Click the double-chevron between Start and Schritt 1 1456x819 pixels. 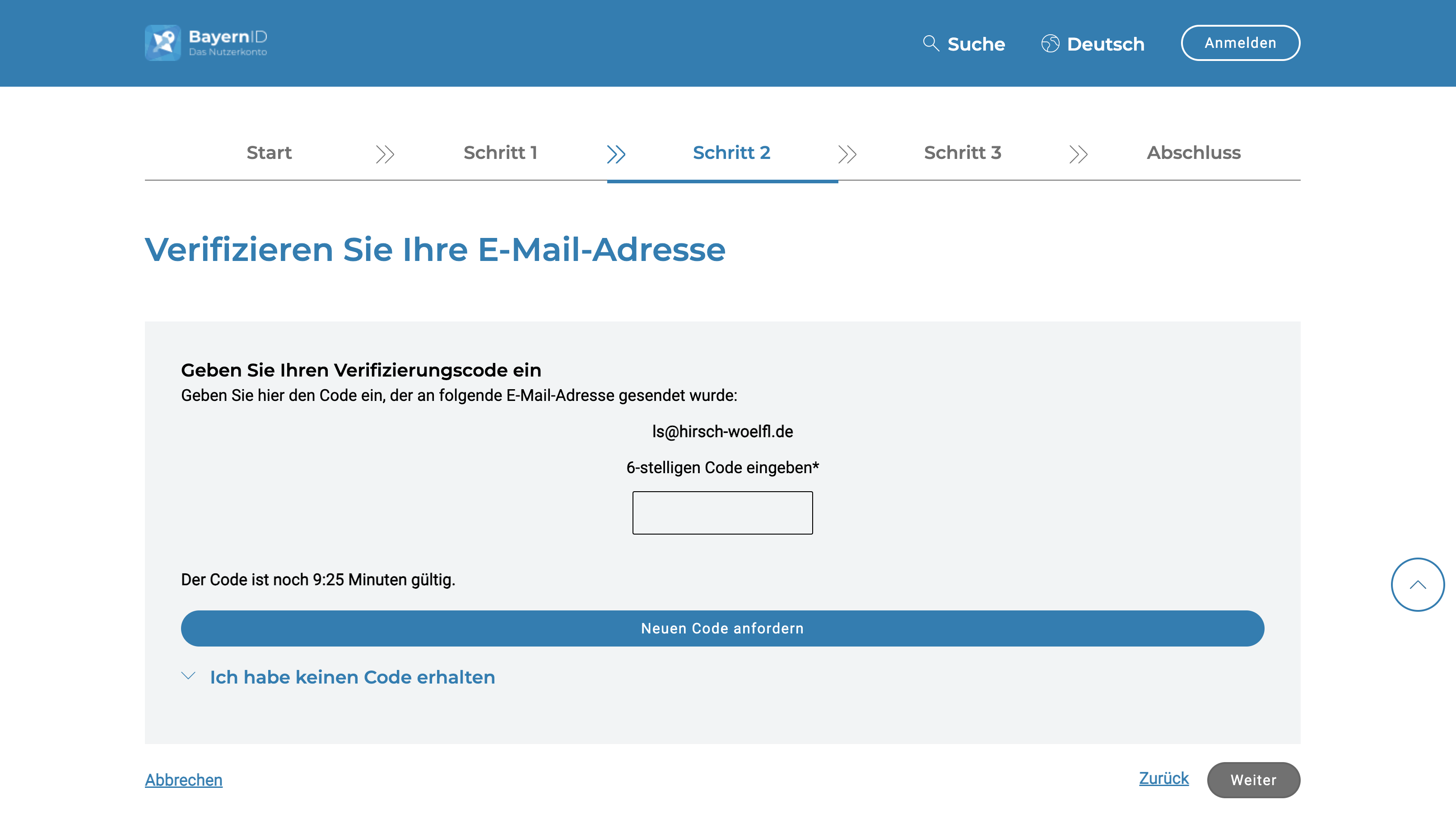tap(385, 154)
